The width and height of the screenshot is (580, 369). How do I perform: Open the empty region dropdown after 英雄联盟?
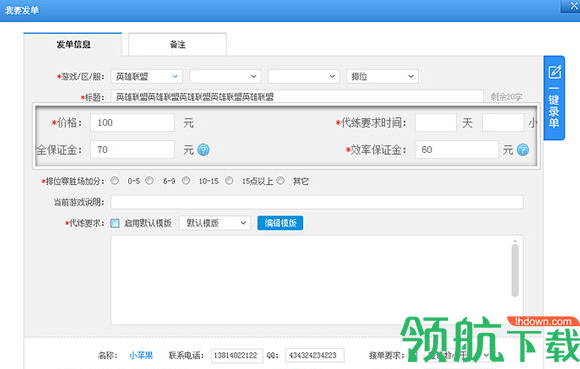click(225, 77)
